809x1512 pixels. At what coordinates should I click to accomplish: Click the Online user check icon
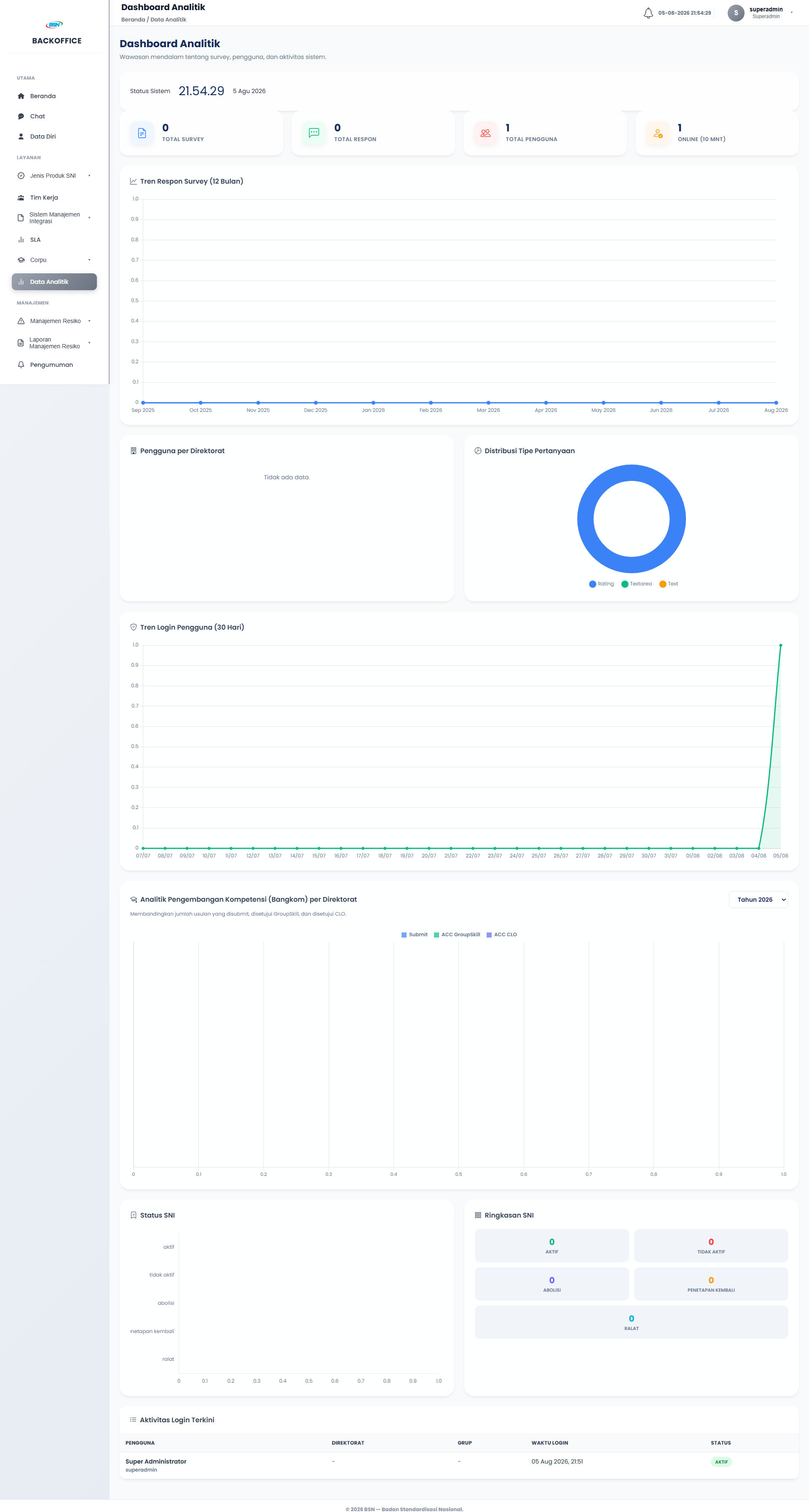(658, 133)
